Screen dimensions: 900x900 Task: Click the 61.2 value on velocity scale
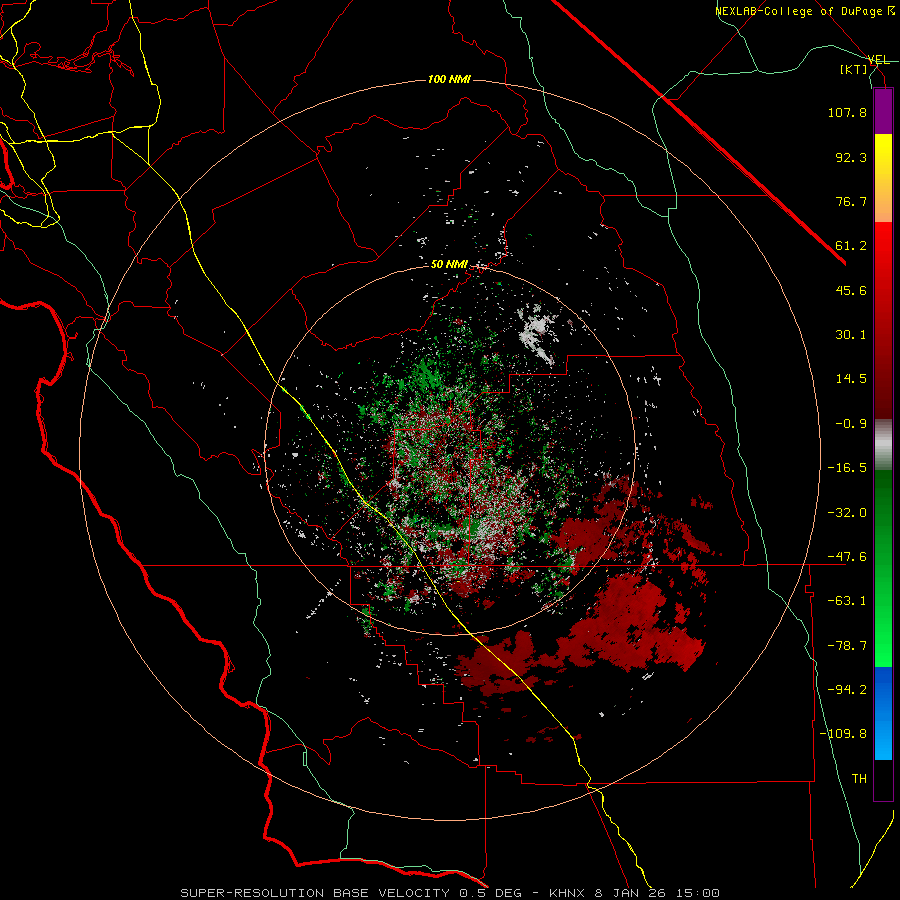pos(851,246)
